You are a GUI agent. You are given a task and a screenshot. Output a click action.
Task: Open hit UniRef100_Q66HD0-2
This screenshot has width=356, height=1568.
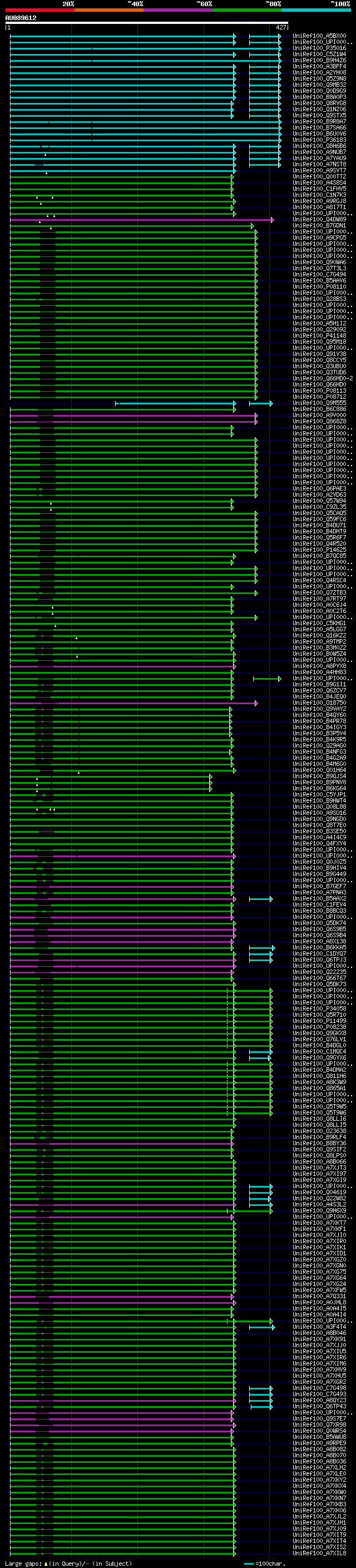coord(323,379)
